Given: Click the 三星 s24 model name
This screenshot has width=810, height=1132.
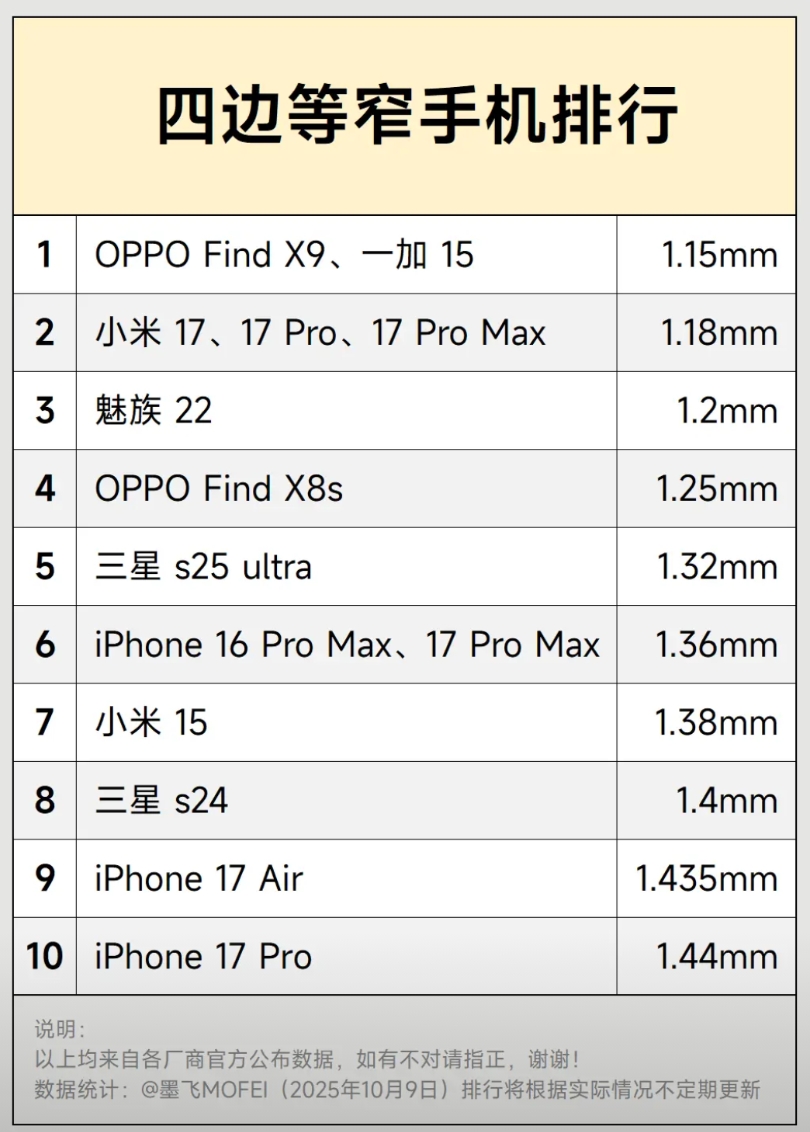Looking at the screenshot, I should click(x=161, y=801).
